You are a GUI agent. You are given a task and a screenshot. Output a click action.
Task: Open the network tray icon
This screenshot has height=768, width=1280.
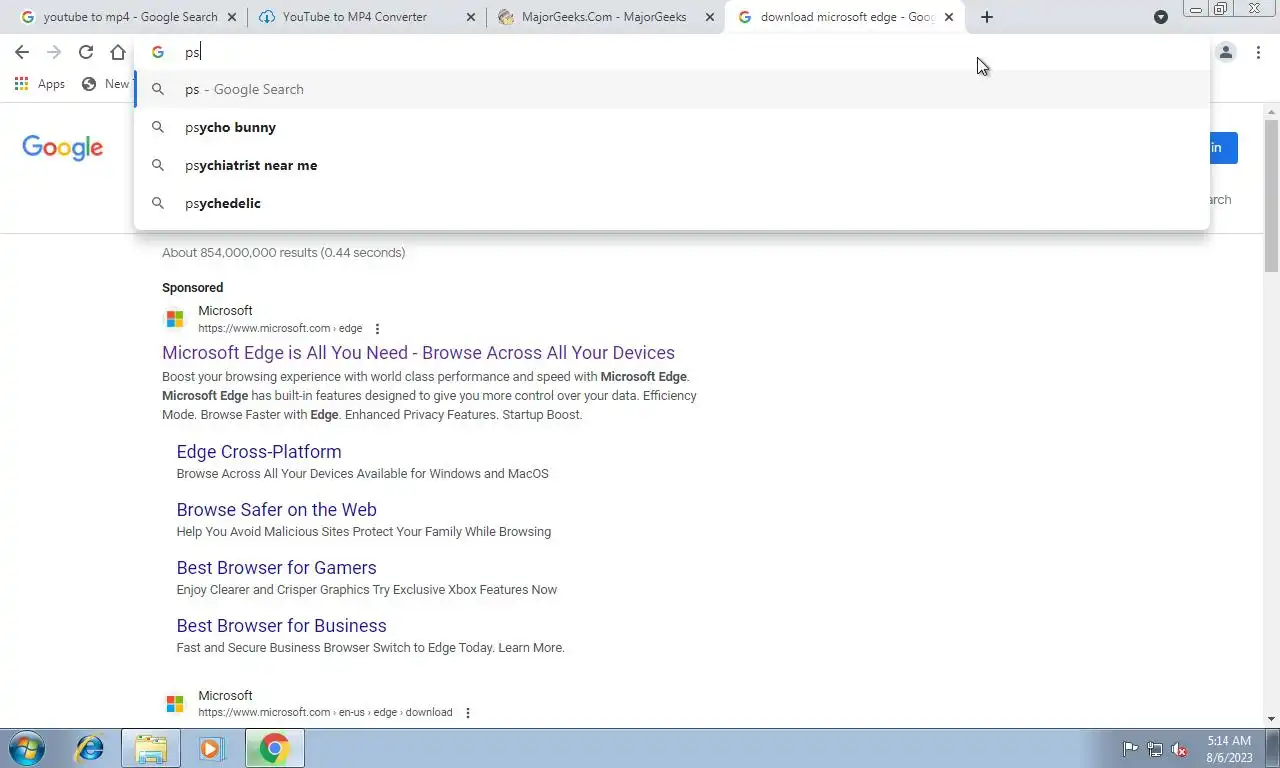click(1155, 749)
